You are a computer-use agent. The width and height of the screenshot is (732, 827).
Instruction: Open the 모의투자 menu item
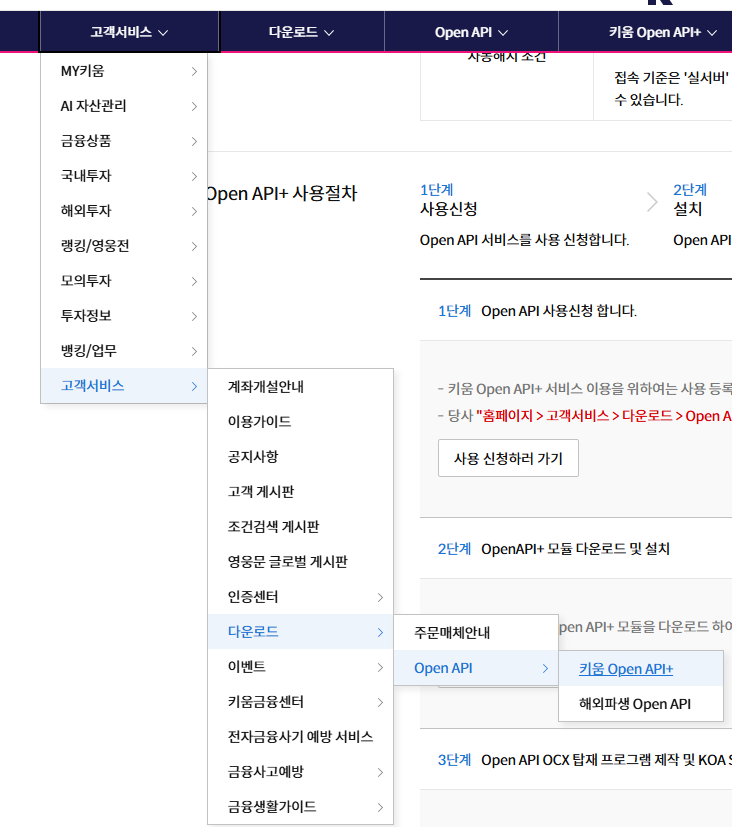(124, 281)
